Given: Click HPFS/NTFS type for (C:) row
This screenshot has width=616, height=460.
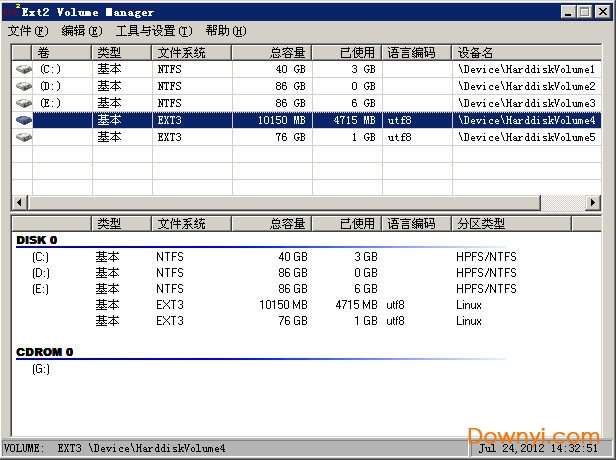Looking at the screenshot, I should pyautogui.click(x=486, y=257).
